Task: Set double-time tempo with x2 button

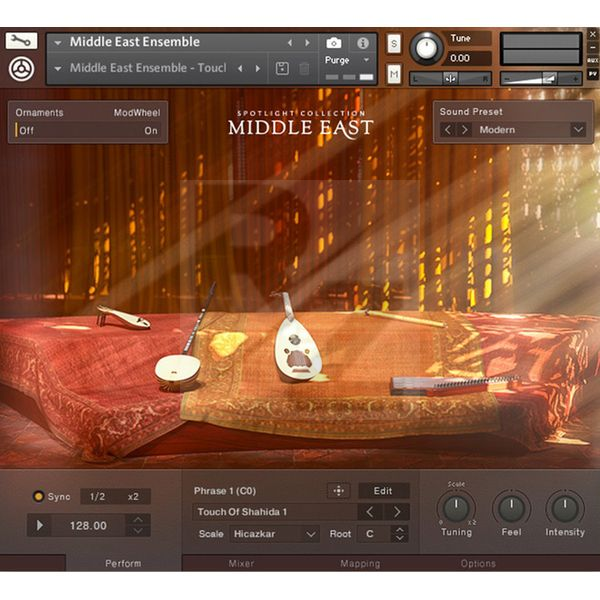Action: (133, 496)
